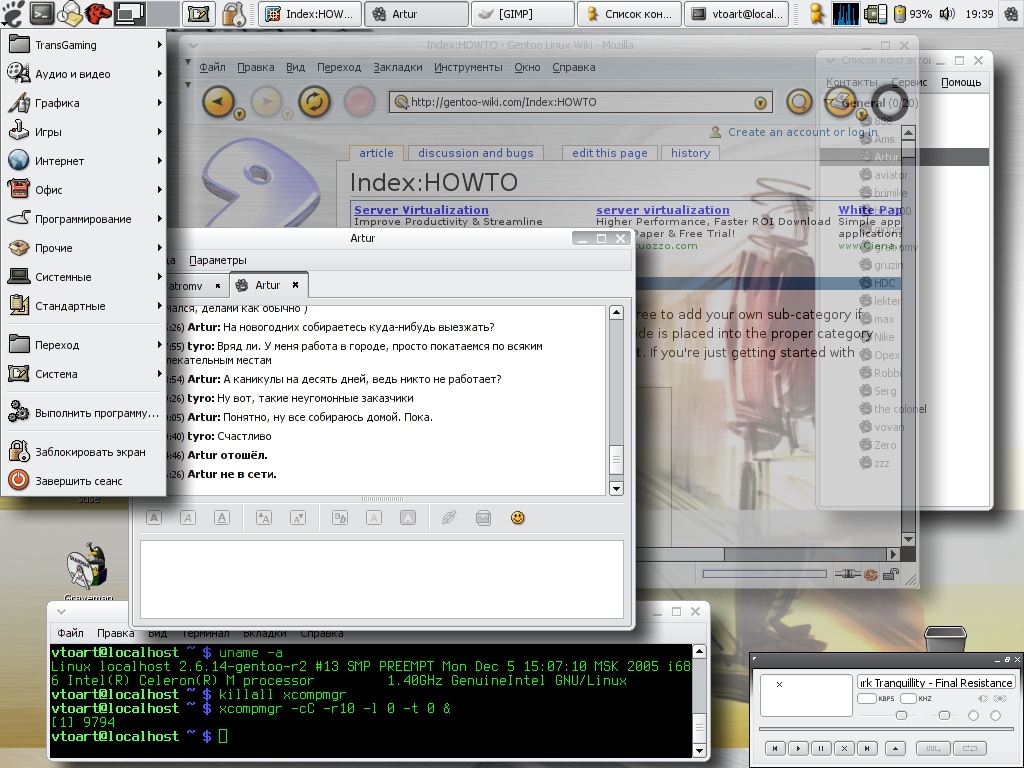Open volume control in system tray

coord(947,13)
